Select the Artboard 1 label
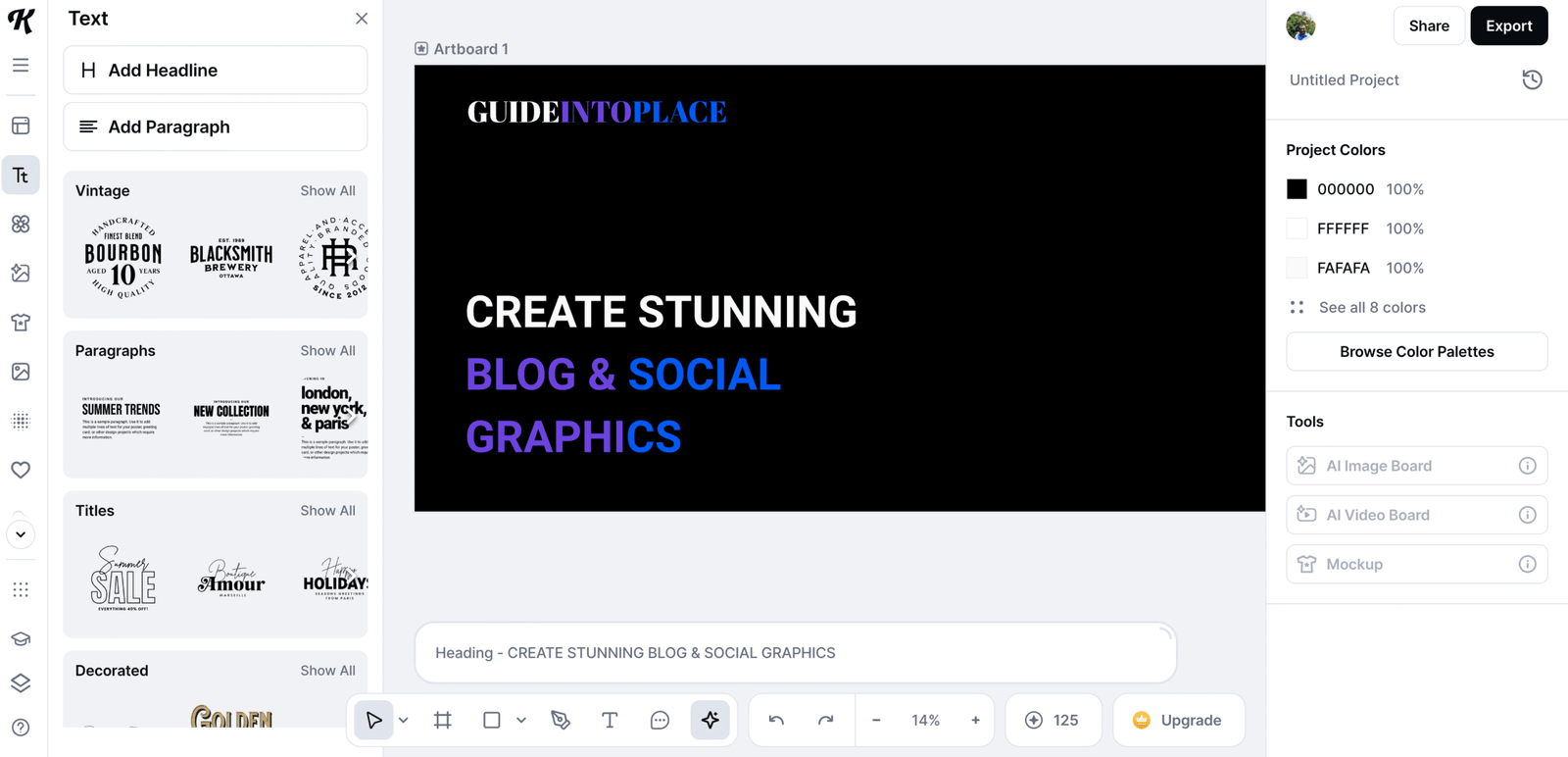 pyautogui.click(x=462, y=49)
